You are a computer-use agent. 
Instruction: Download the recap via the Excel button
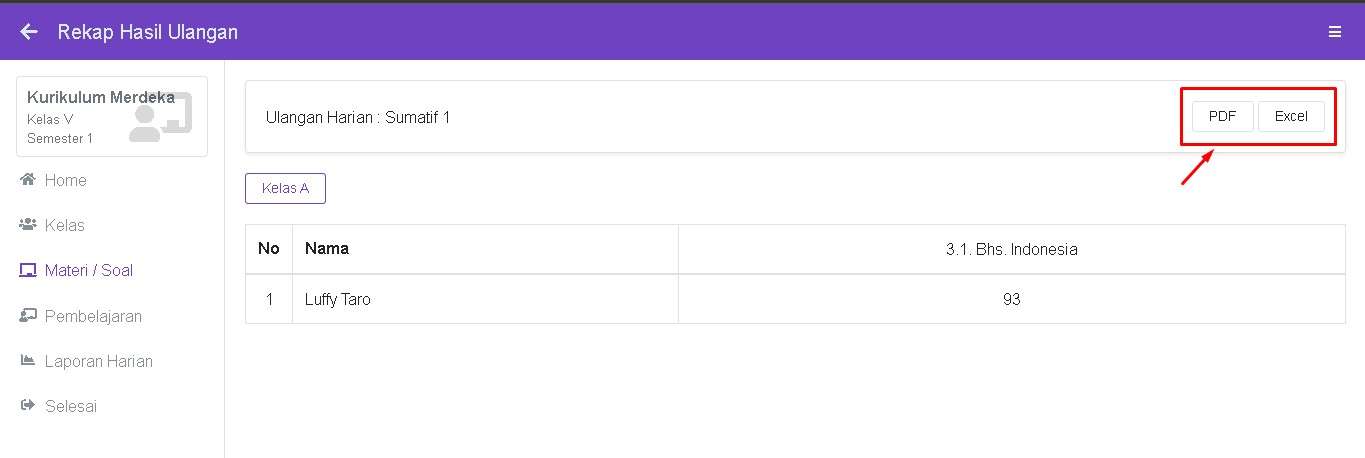(x=1290, y=117)
